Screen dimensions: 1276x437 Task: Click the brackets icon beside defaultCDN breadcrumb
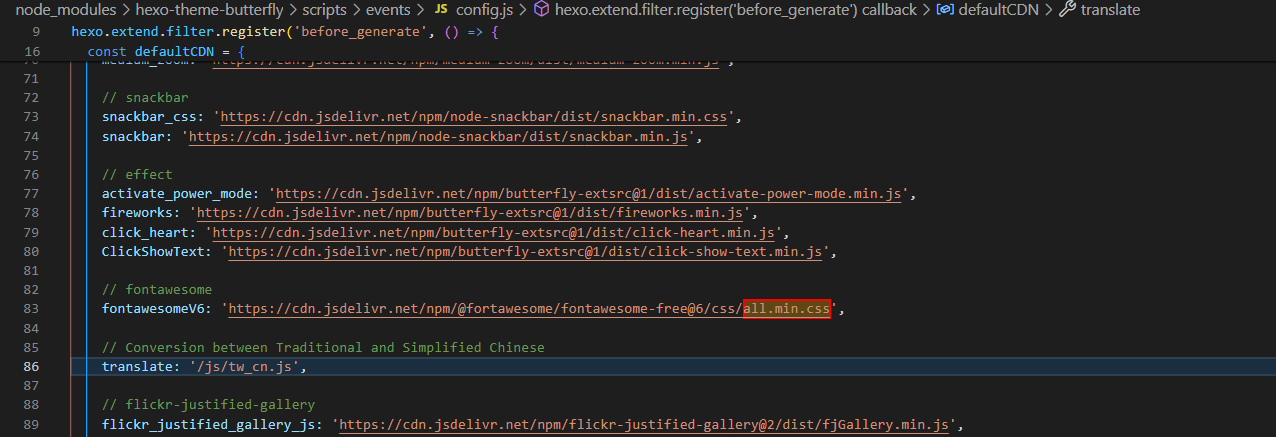(945, 10)
